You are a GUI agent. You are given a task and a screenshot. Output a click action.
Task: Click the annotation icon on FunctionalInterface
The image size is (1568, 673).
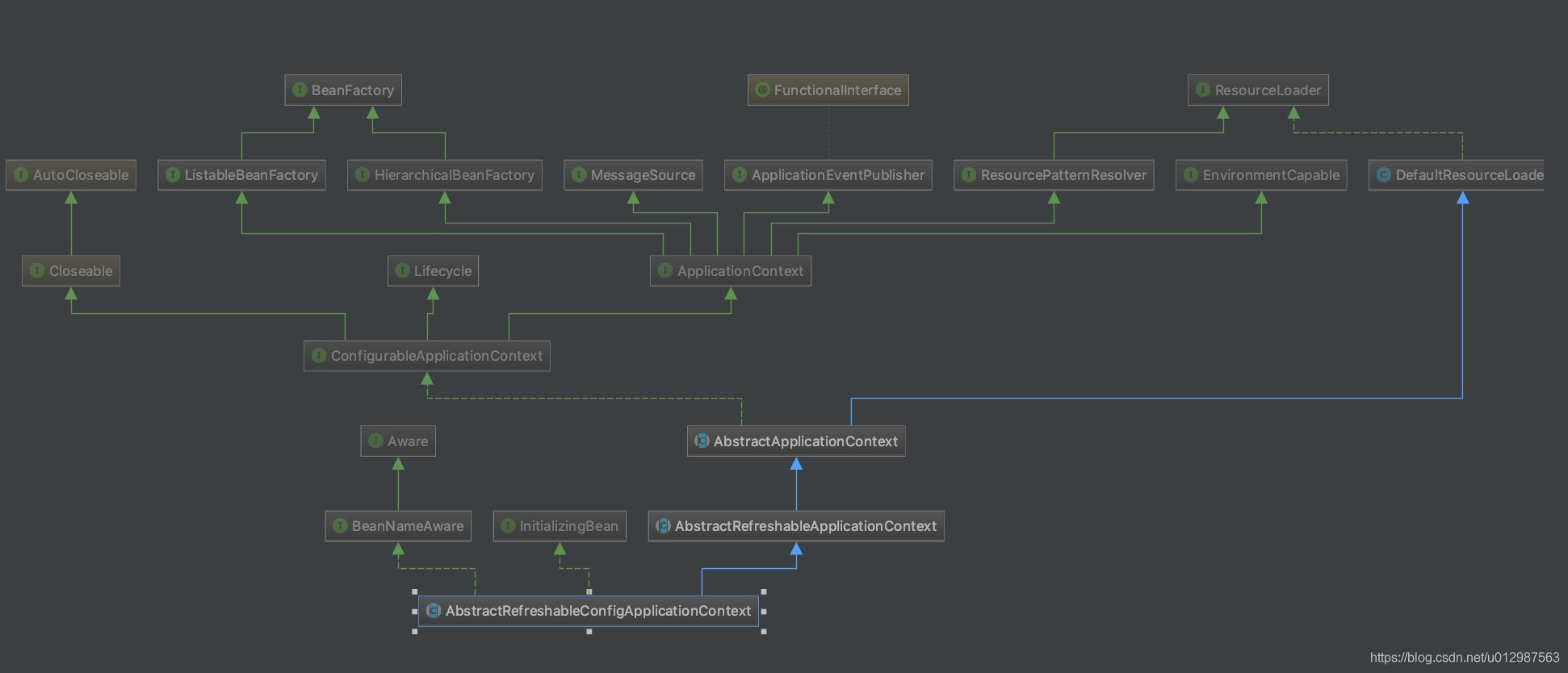click(x=762, y=90)
